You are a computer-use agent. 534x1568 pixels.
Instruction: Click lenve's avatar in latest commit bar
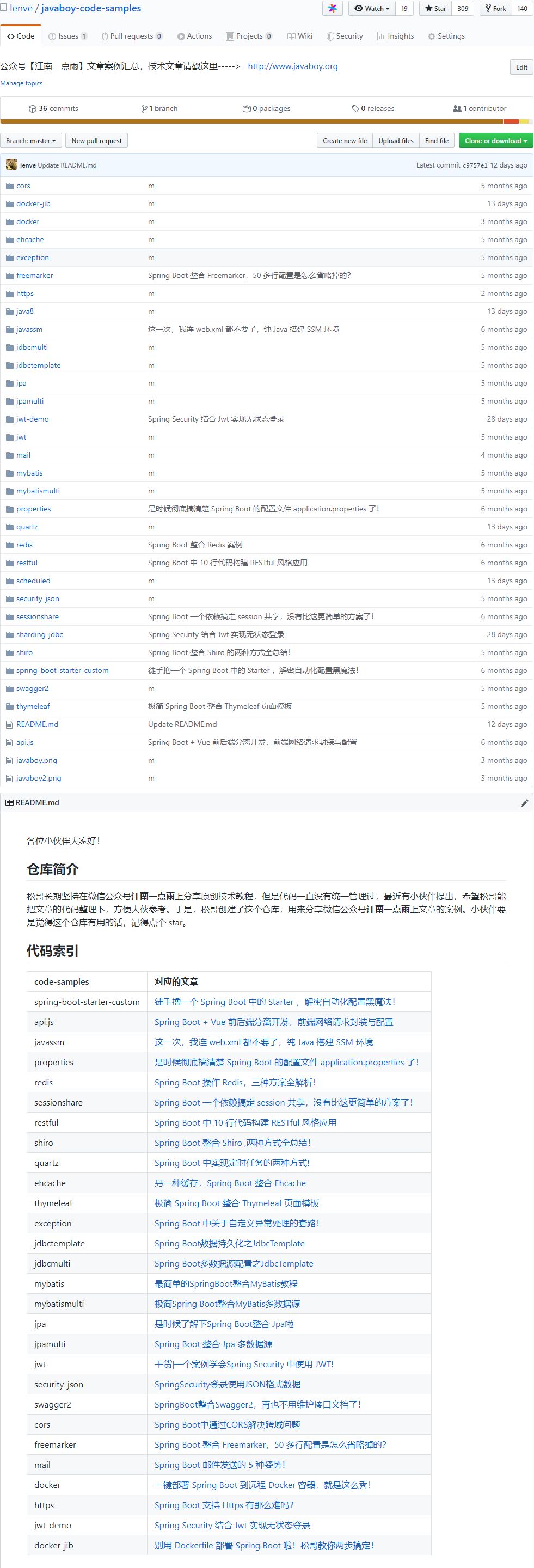click(x=11, y=165)
